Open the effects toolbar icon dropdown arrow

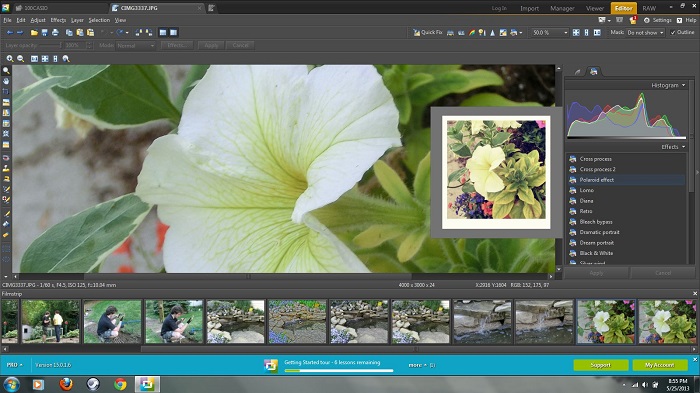pyautogui.click(x=521, y=33)
